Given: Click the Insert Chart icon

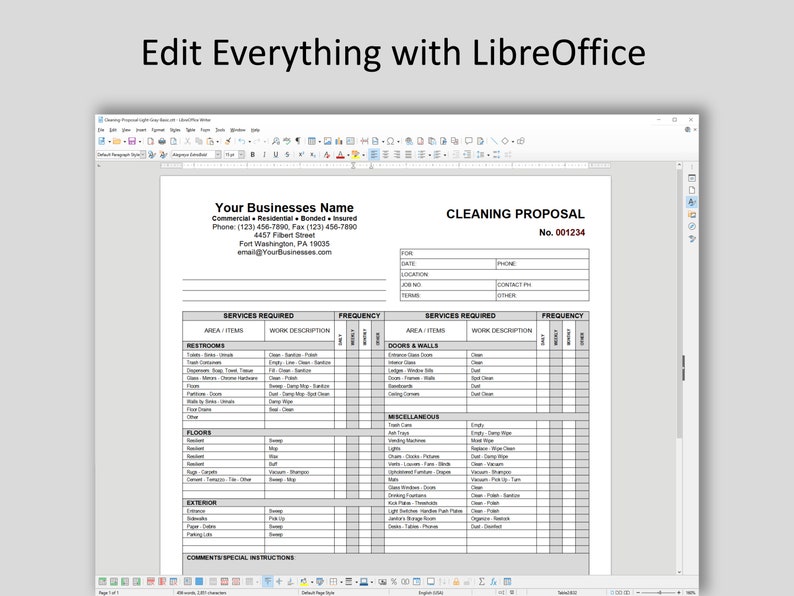Looking at the screenshot, I should pyautogui.click(x=339, y=141).
